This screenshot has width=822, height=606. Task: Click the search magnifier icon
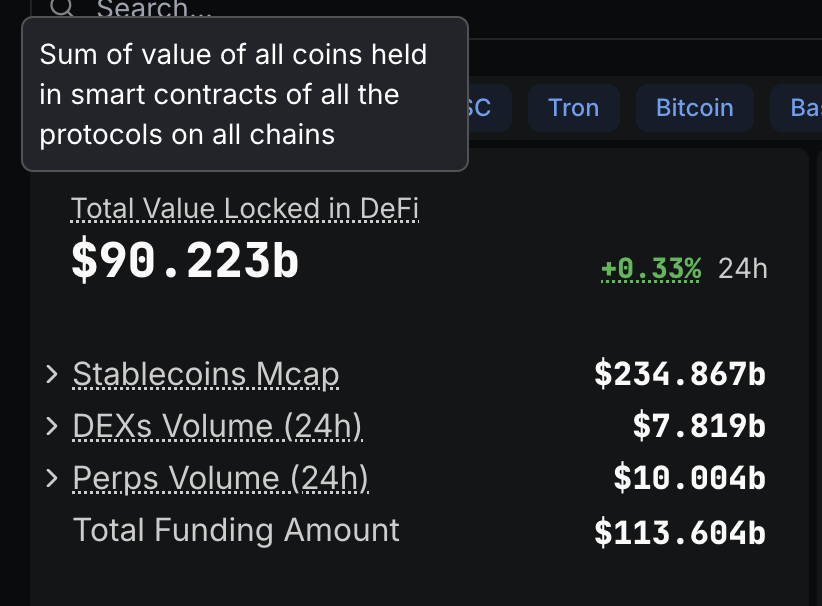point(62,7)
